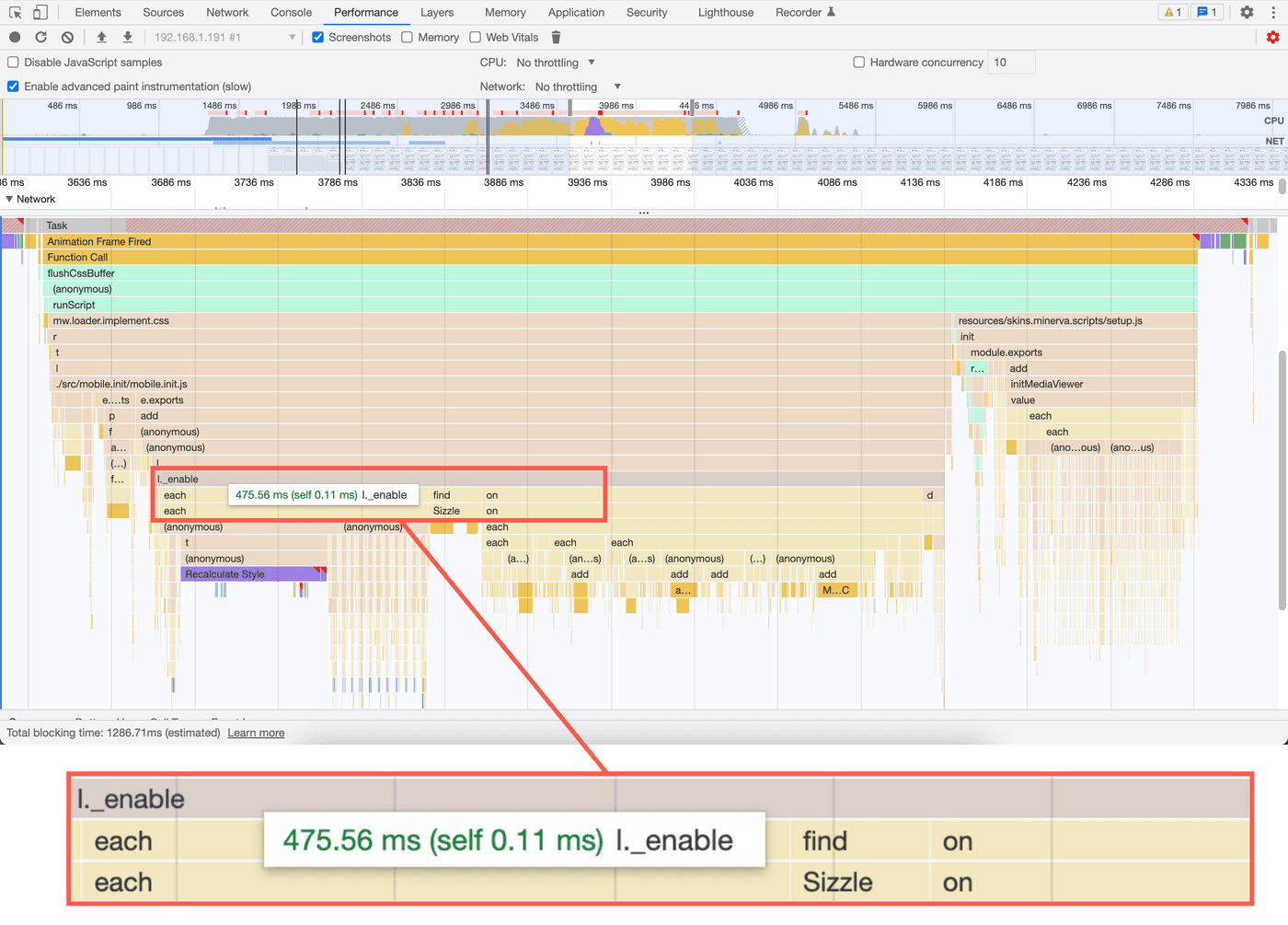Open the Lighthouse tab
Image resolution: width=1288 pixels, height=925 pixels.
(x=725, y=12)
